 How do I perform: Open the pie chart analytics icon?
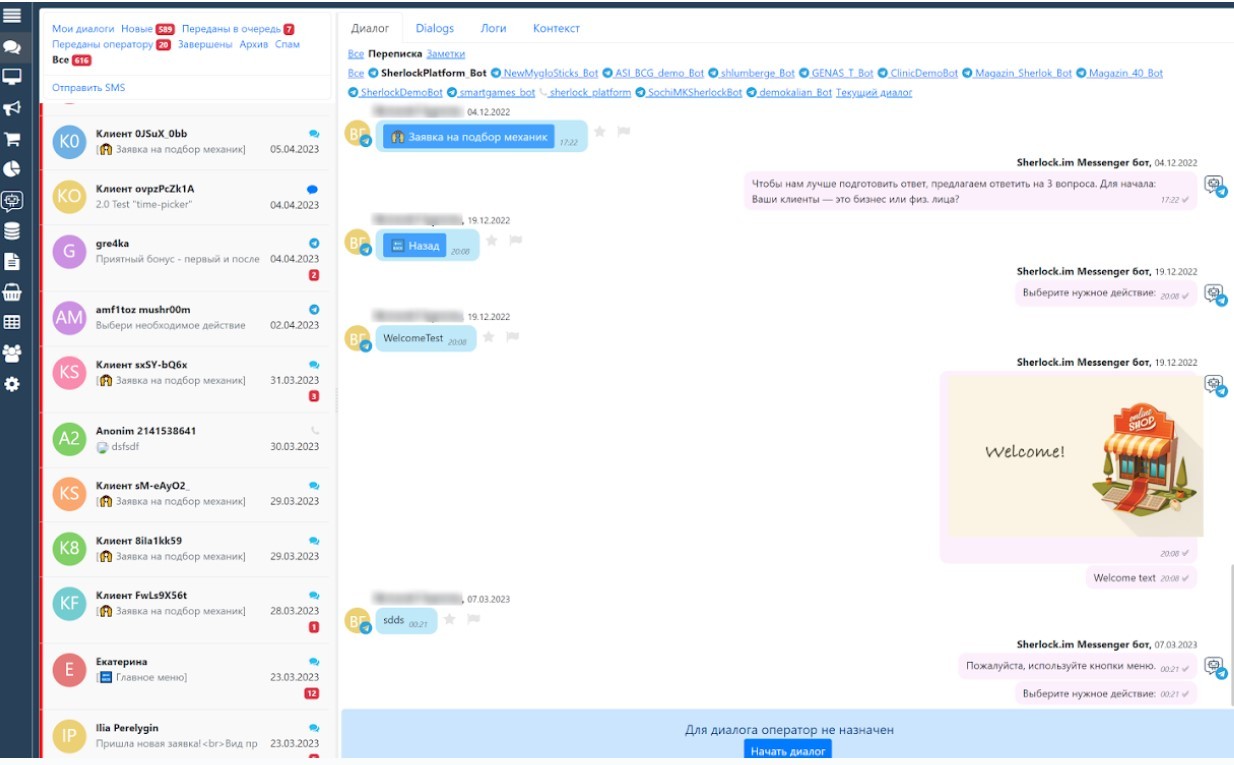click(x=13, y=169)
